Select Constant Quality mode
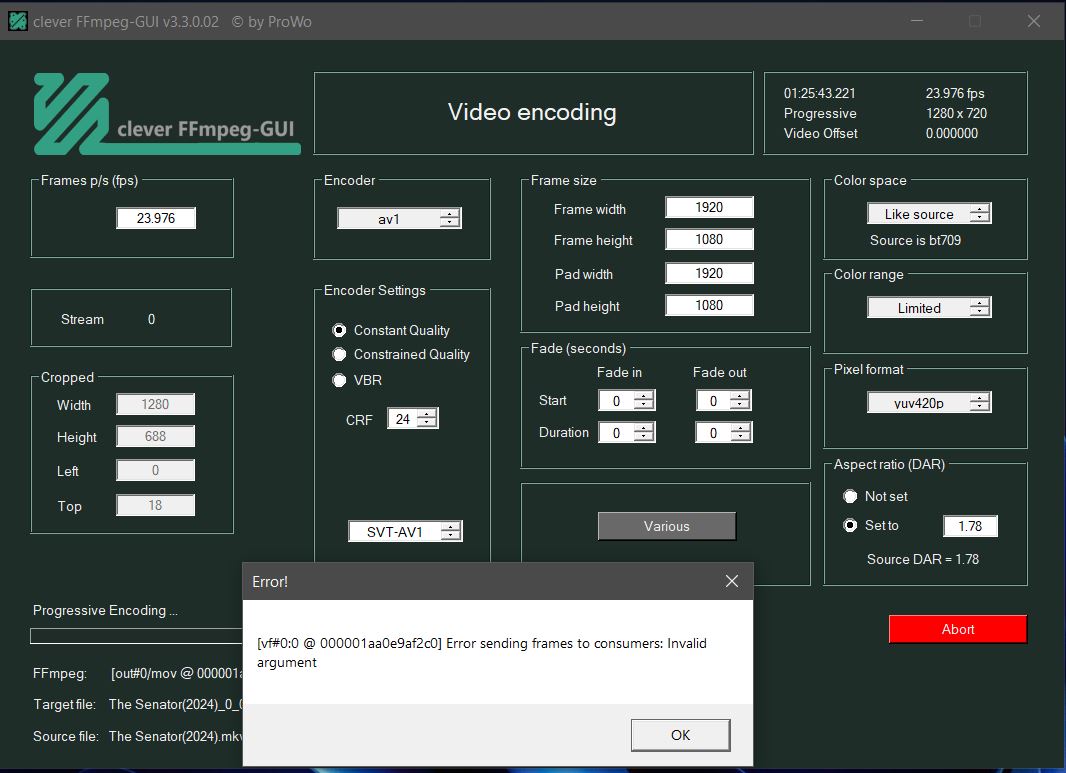The width and height of the screenshot is (1066, 773). (339, 330)
